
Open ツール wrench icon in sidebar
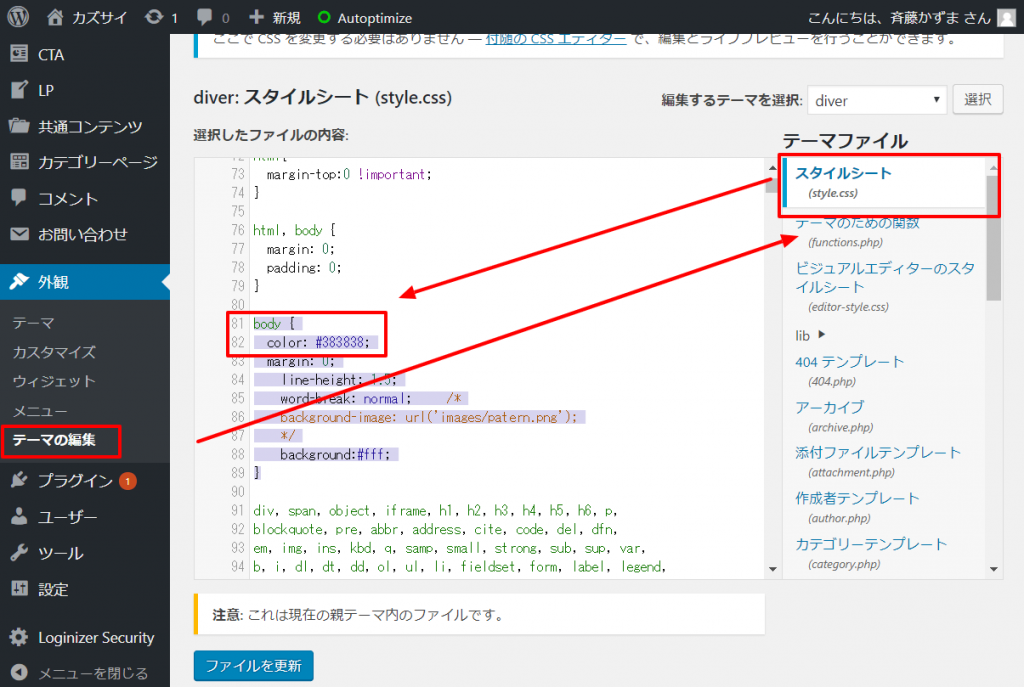pyautogui.click(x=21, y=552)
